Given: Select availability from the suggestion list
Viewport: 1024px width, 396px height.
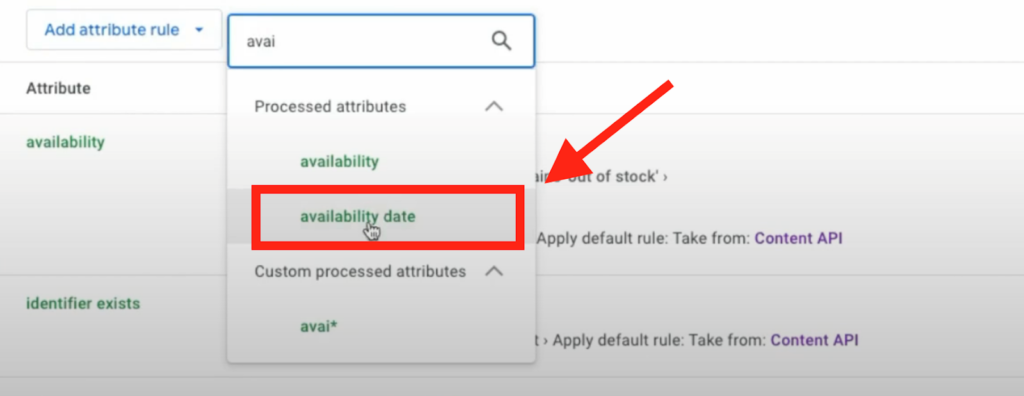Looking at the screenshot, I should 339,161.
